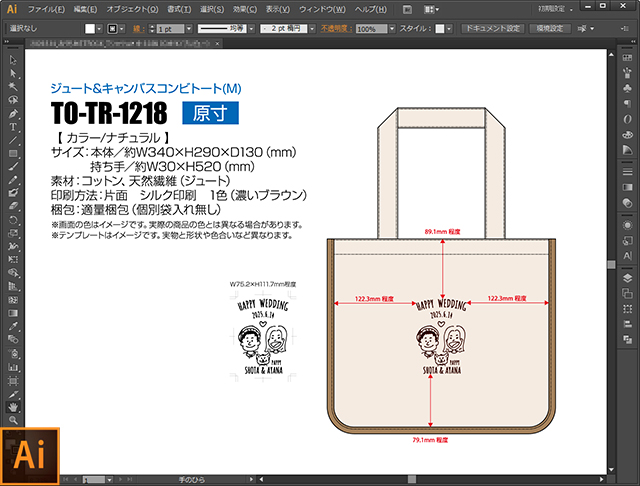Click the ドキュメント設定 button
Image resolution: width=640 pixels, height=486 pixels.
[492, 30]
